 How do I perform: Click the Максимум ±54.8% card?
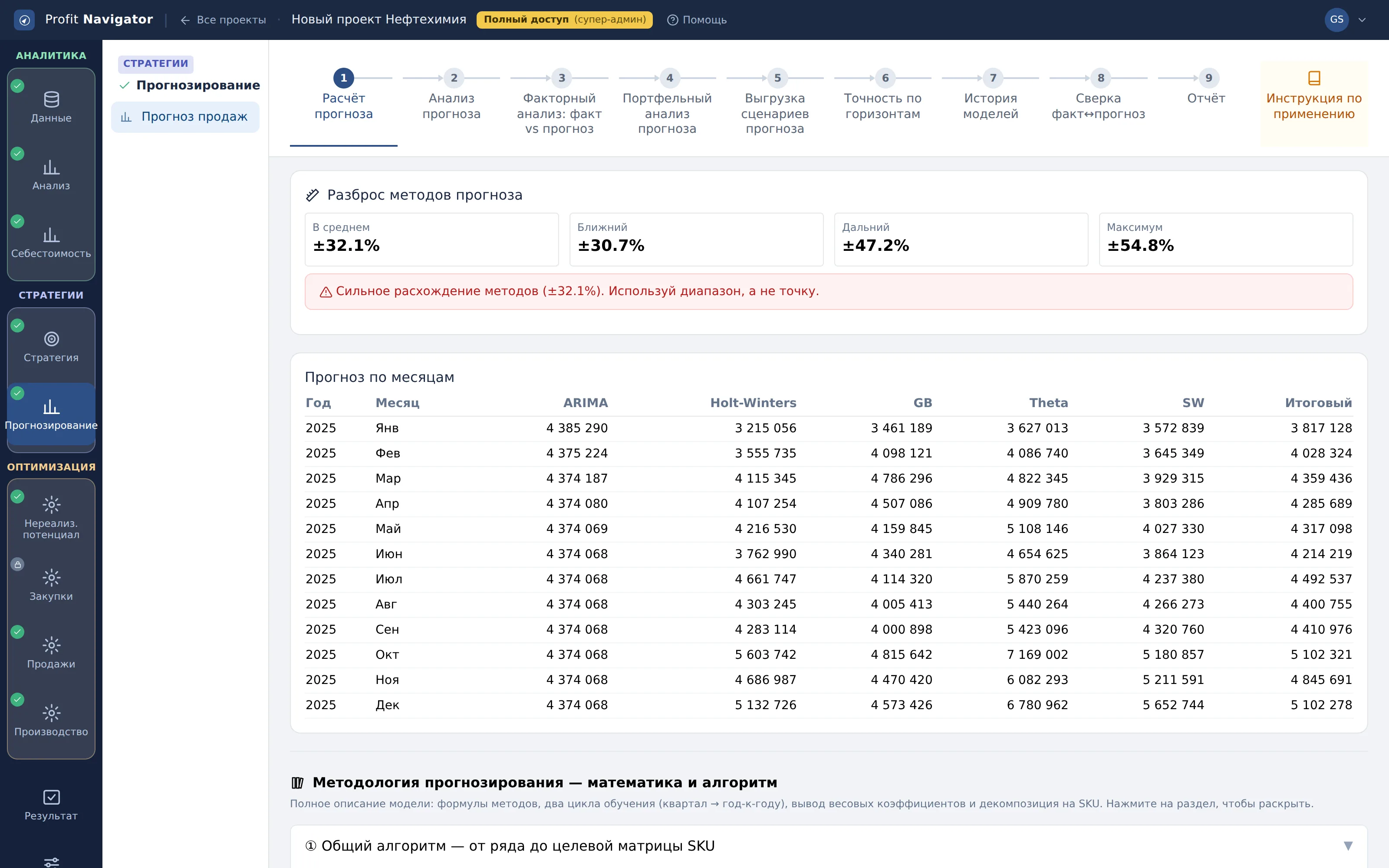1225,240
